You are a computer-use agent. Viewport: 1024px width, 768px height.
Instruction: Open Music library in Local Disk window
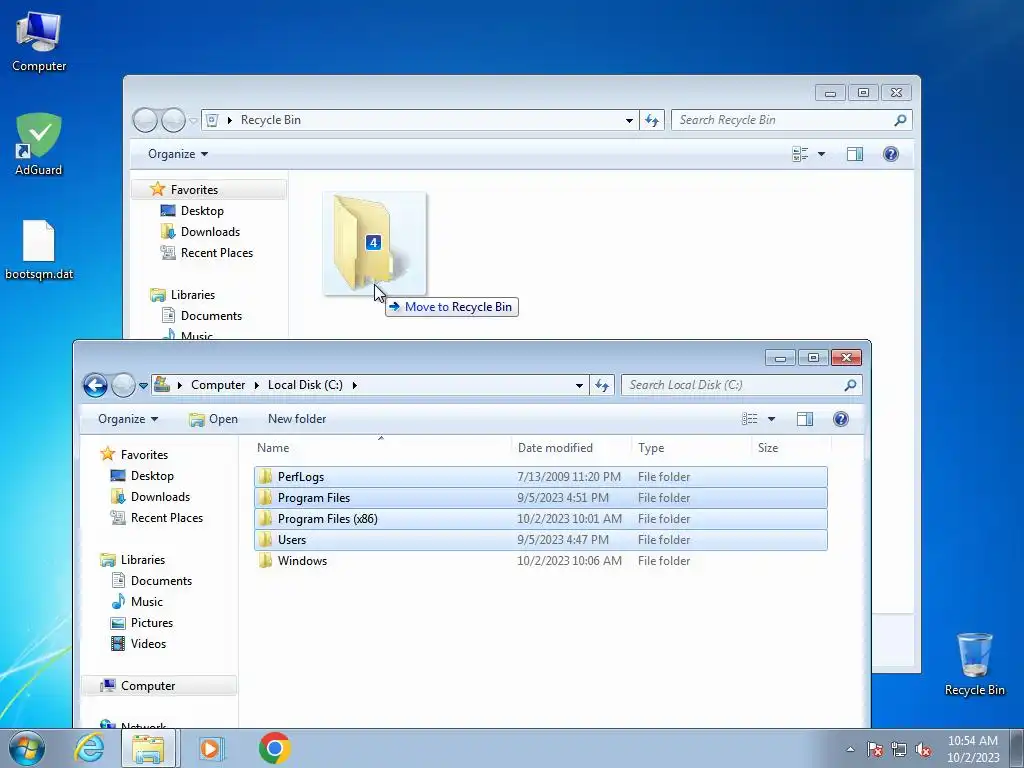pyautogui.click(x=146, y=601)
